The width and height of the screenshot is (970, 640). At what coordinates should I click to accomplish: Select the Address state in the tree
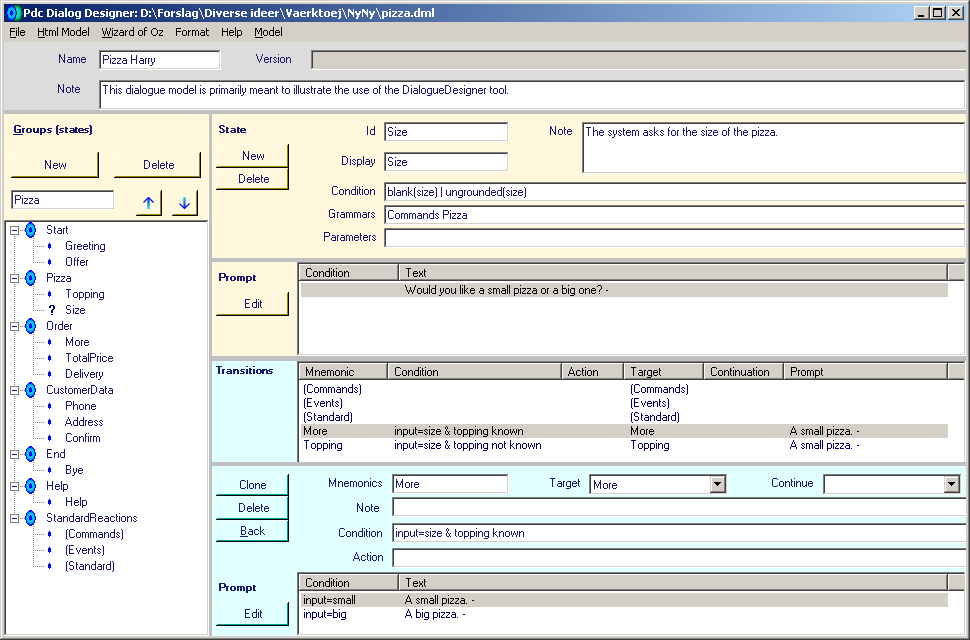click(x=84, y=422)
